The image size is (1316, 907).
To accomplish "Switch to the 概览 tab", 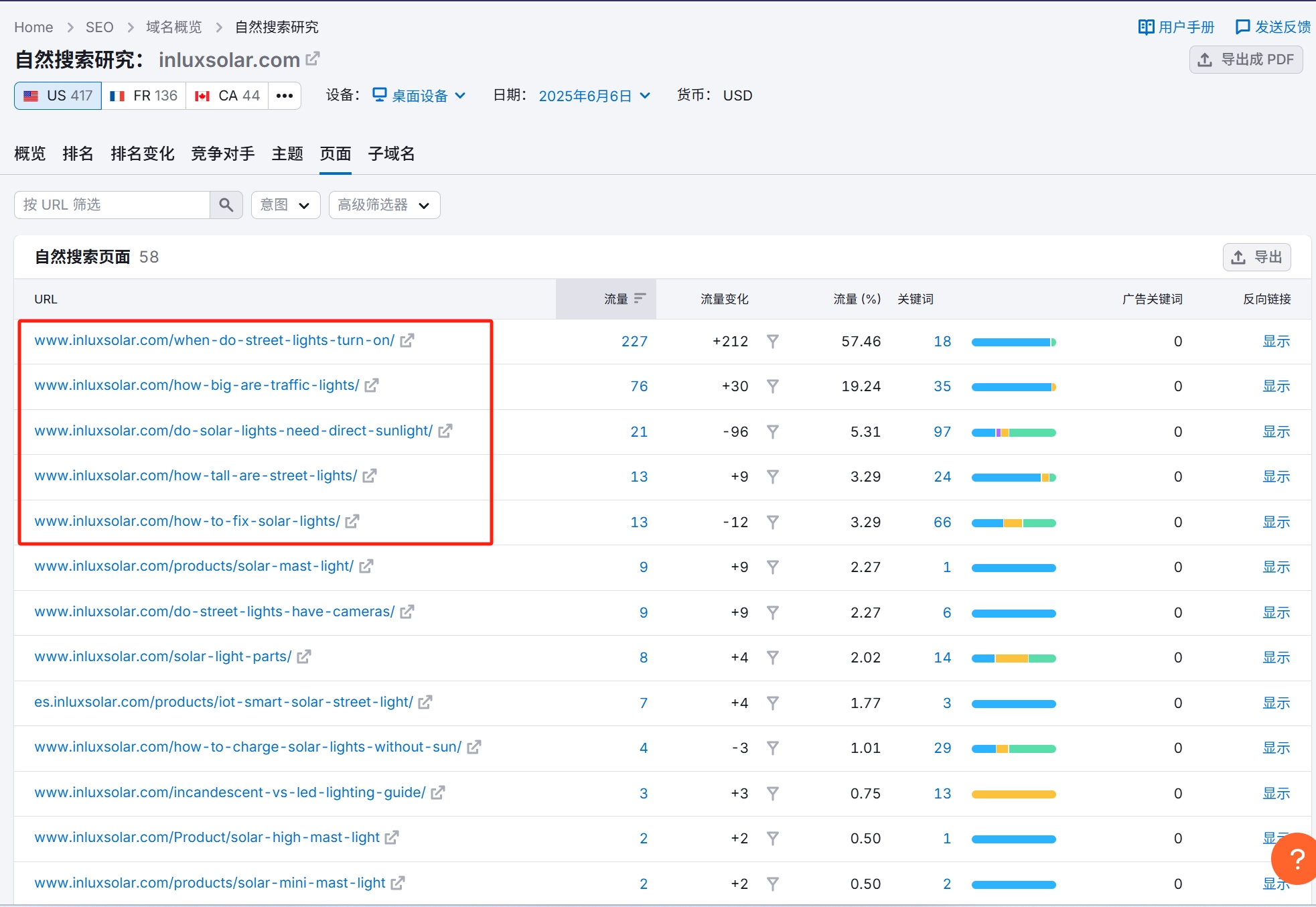I will point(30,154).
